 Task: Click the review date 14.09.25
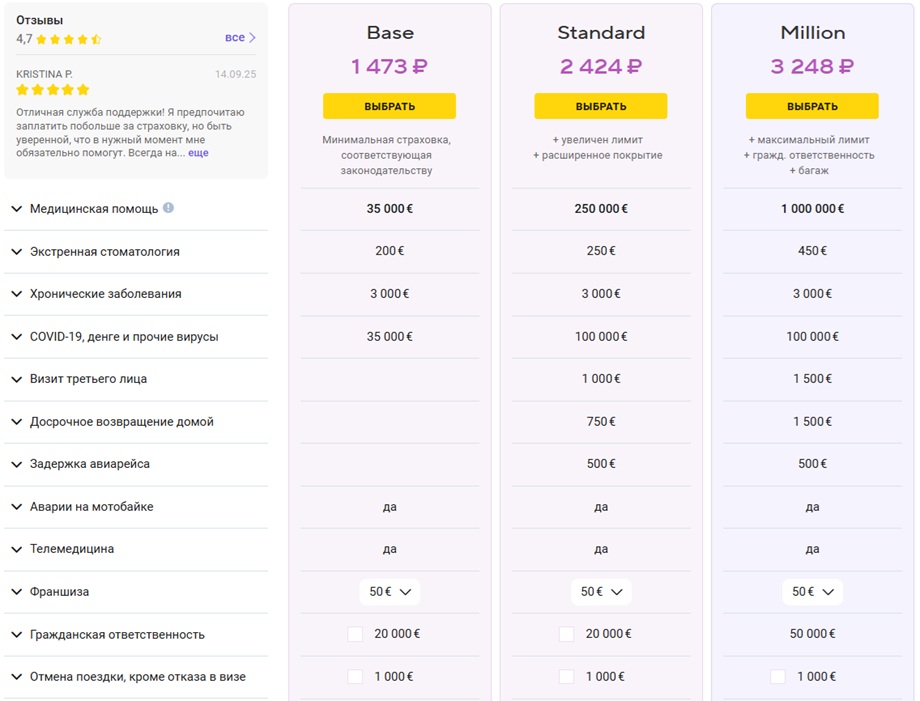[x=235, y=74]
